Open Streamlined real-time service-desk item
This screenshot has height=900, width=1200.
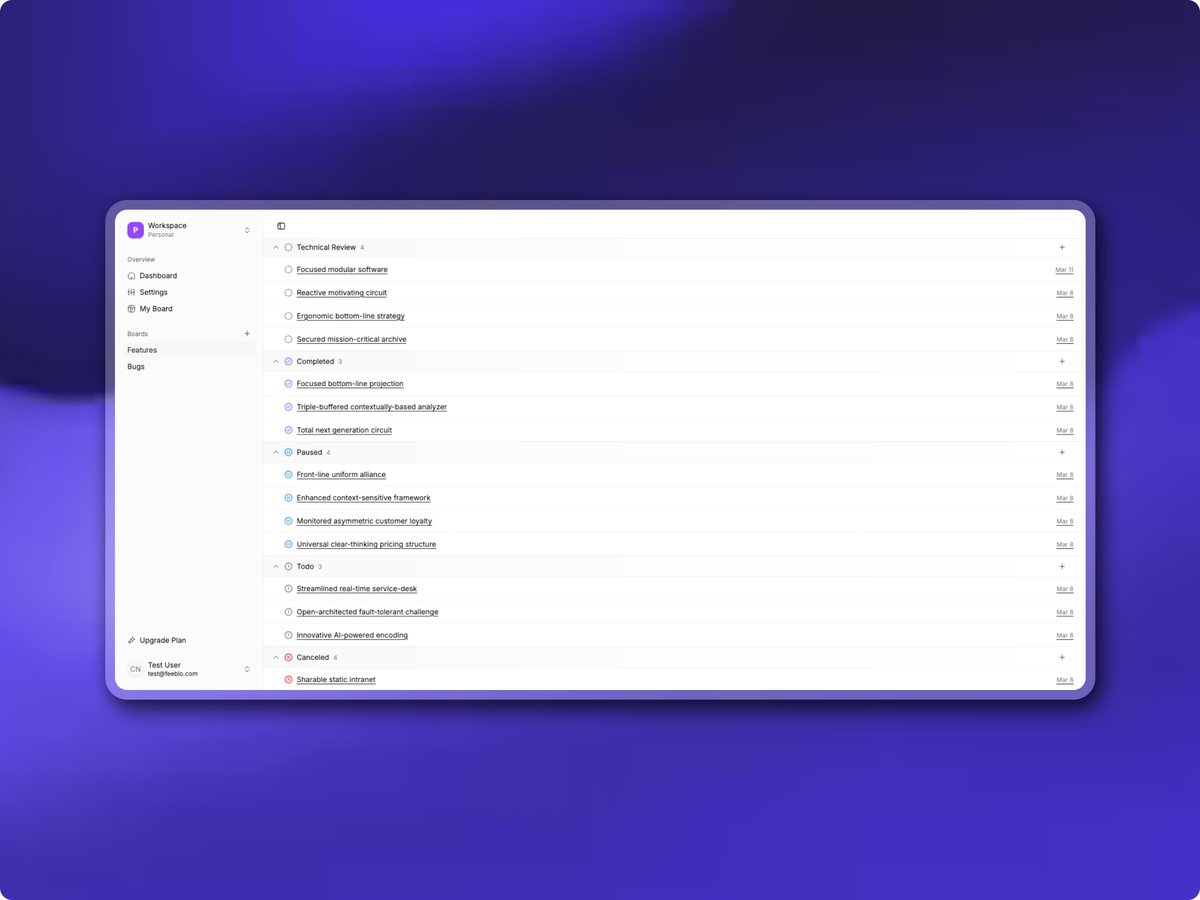[357, 589]
